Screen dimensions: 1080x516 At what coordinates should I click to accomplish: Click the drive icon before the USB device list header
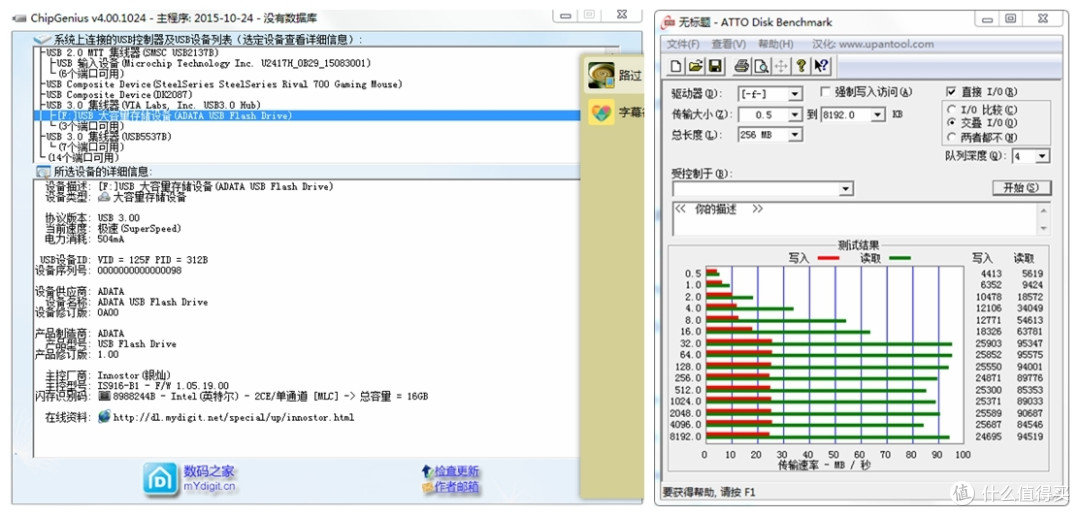[x=42, y=40]
